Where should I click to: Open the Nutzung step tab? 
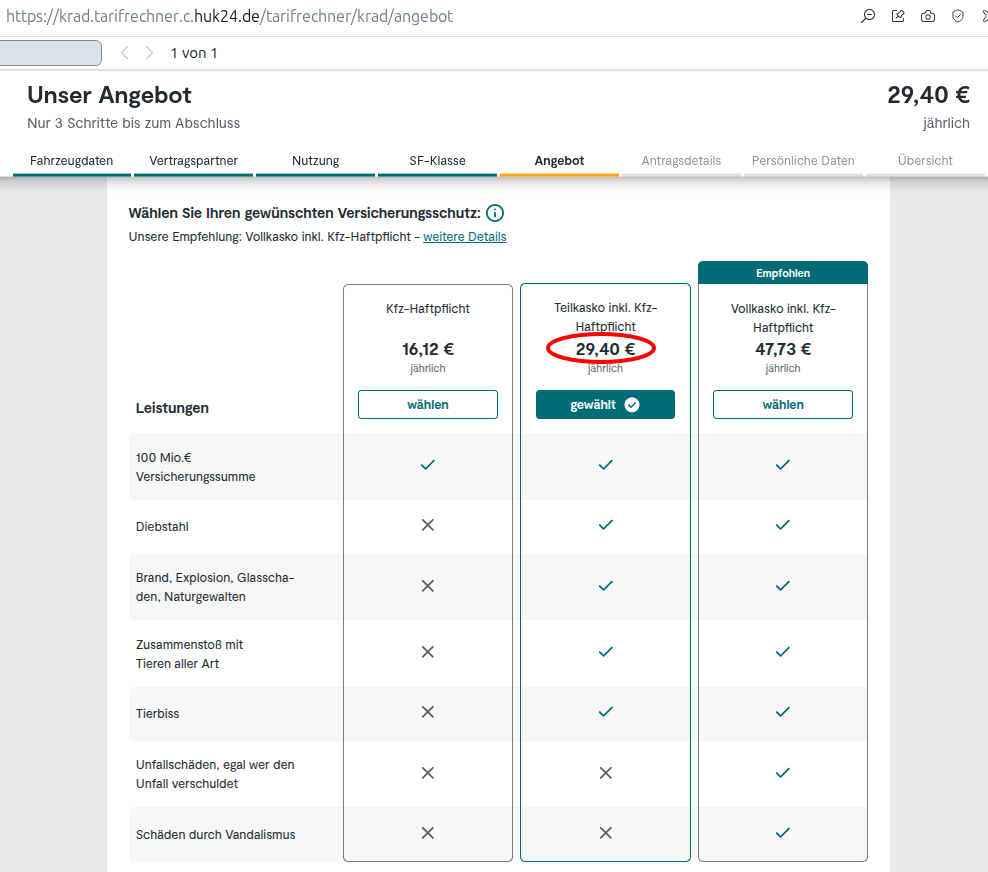coord(315,161)
